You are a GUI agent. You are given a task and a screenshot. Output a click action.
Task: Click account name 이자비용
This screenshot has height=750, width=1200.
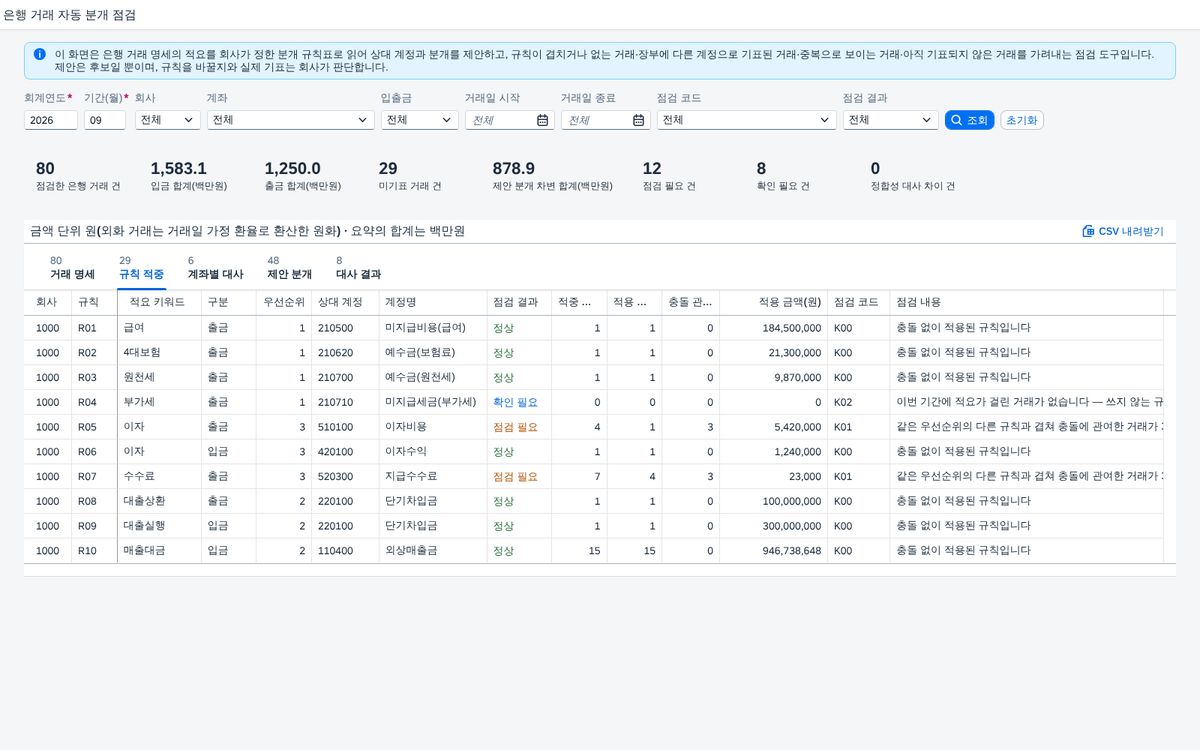coord(406,427)
